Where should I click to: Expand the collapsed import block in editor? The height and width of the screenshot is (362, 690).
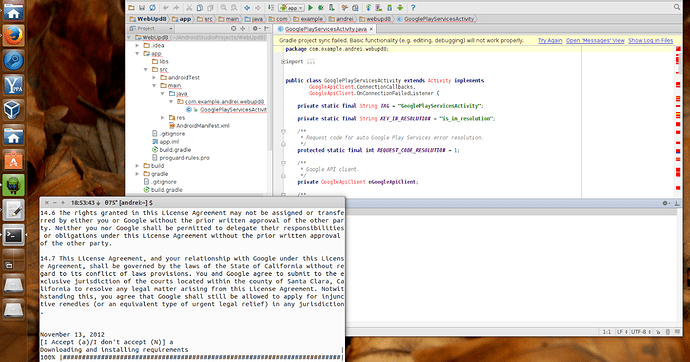pos(283,62)
